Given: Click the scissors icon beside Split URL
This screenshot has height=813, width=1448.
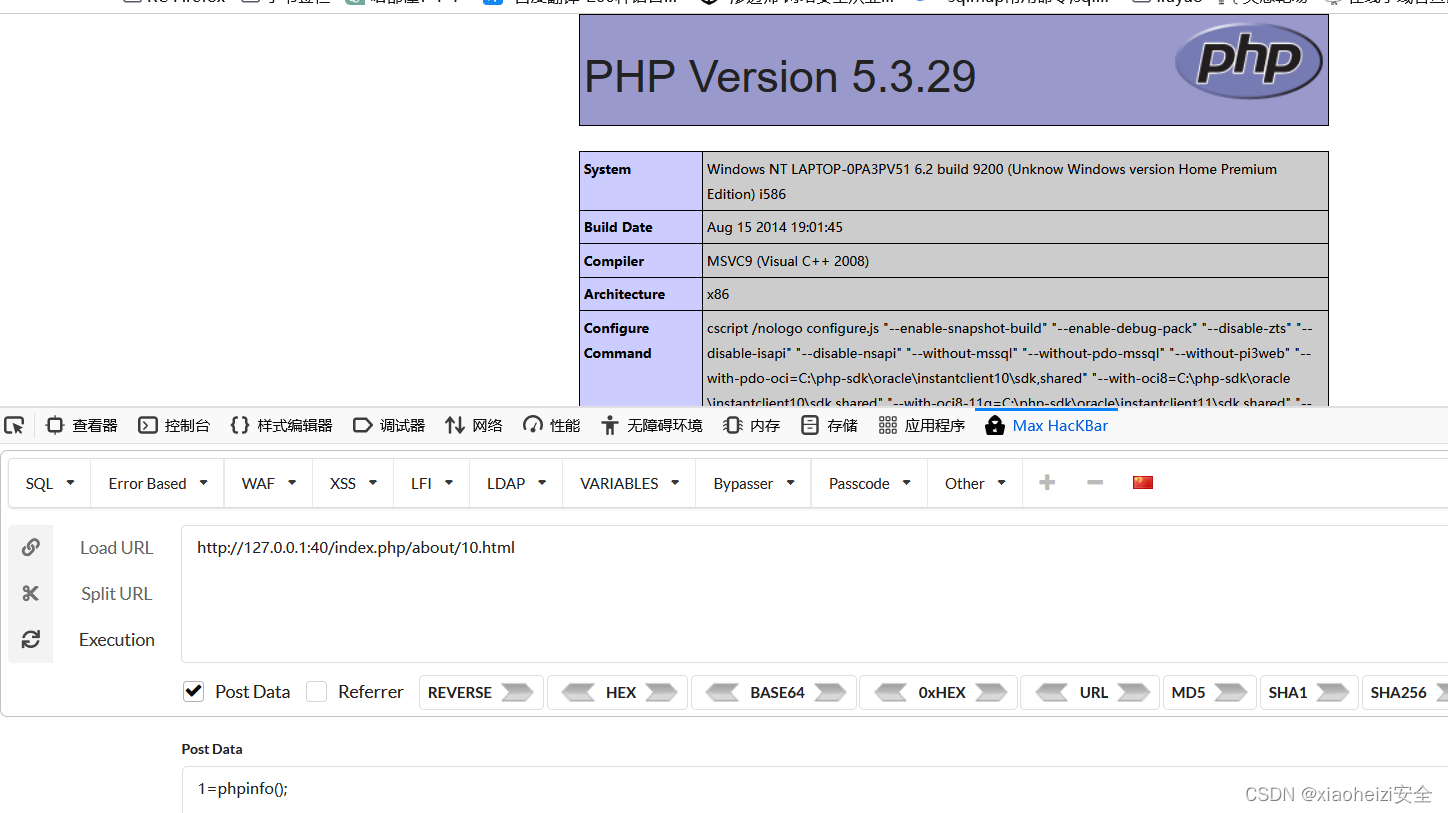Looking at the screenshot, I should point(30,593).
